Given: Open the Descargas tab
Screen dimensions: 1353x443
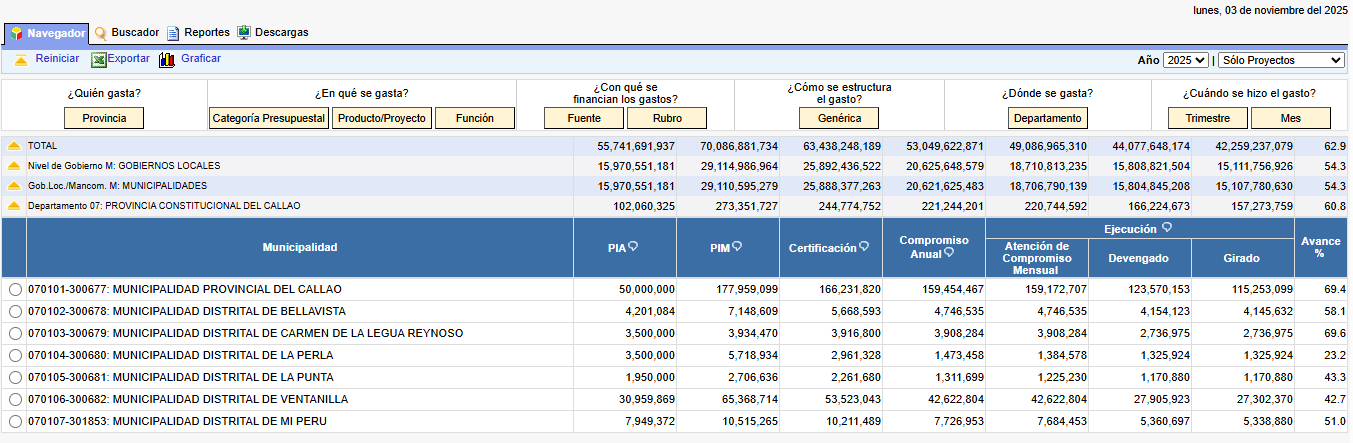Looking at the screenshot, I should (x=281, y=33).
